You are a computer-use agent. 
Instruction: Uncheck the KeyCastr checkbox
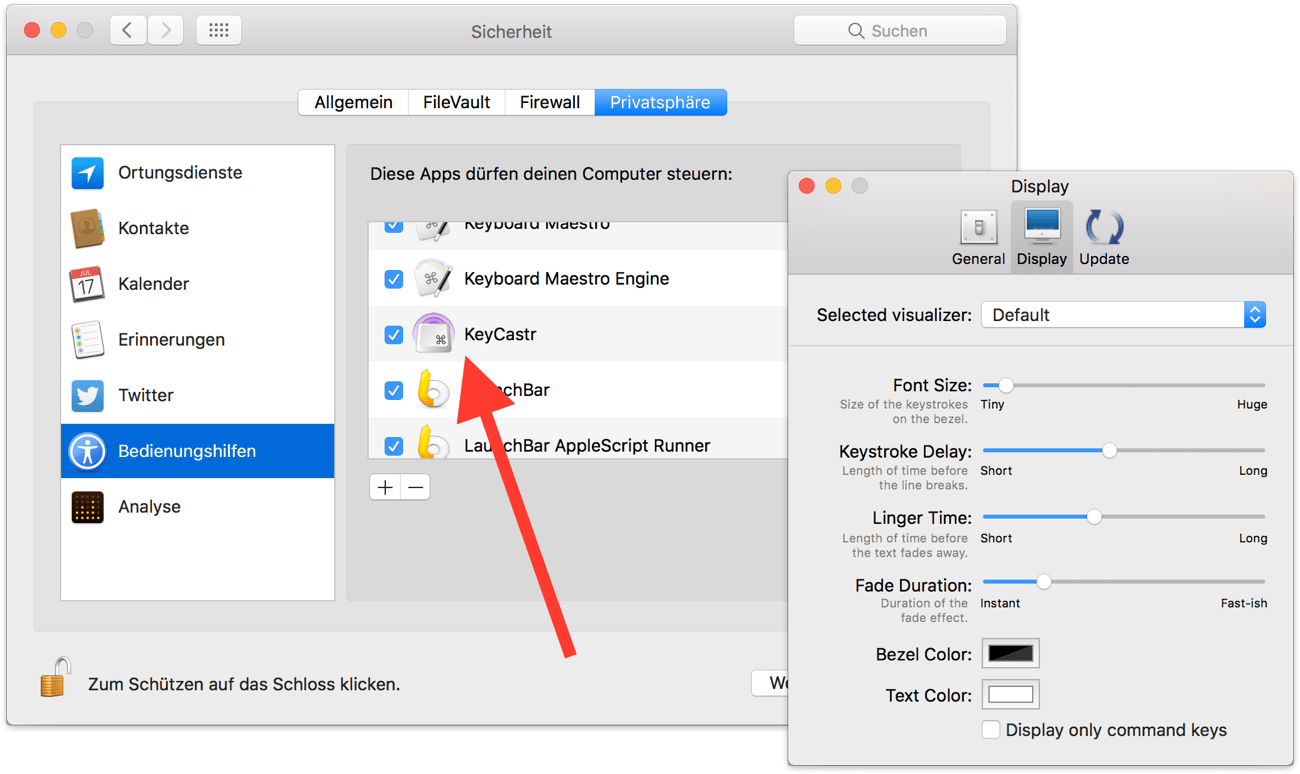point(394,335)
